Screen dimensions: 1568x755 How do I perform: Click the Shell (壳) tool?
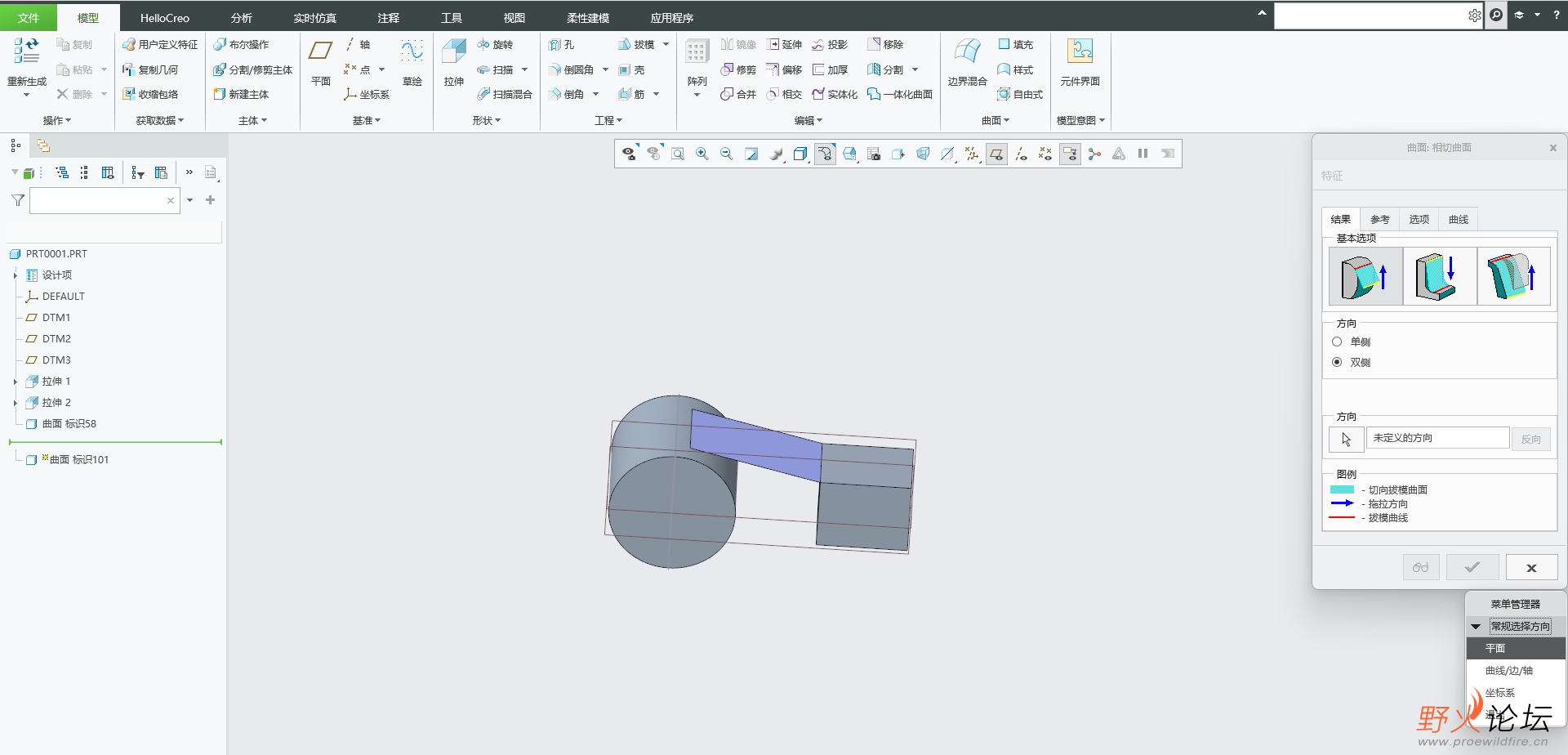(631, 70)
